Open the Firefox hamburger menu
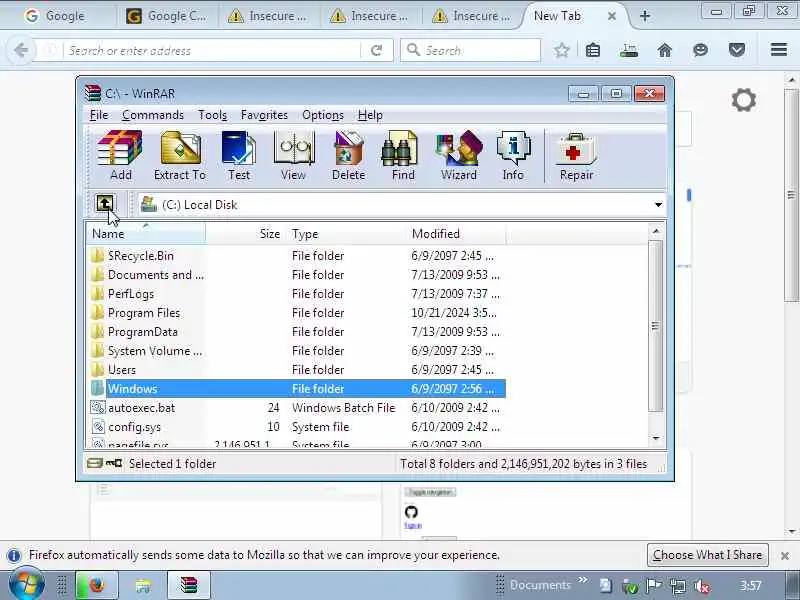This screenshot has height=600, width=800. 779,49
